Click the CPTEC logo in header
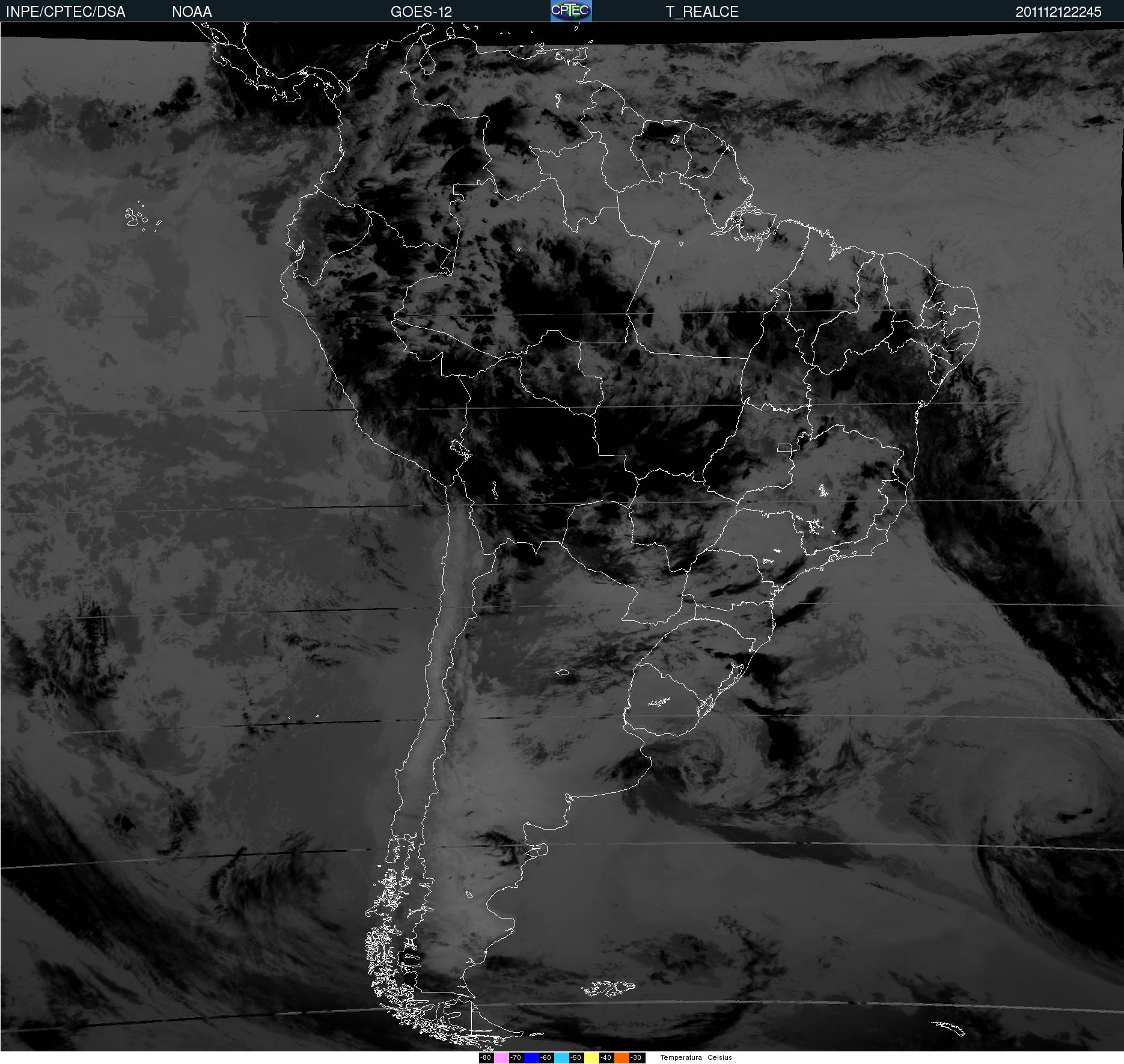Viewport: 1124px width, 1064px height. pyautogui.click(x=571, y=11)
